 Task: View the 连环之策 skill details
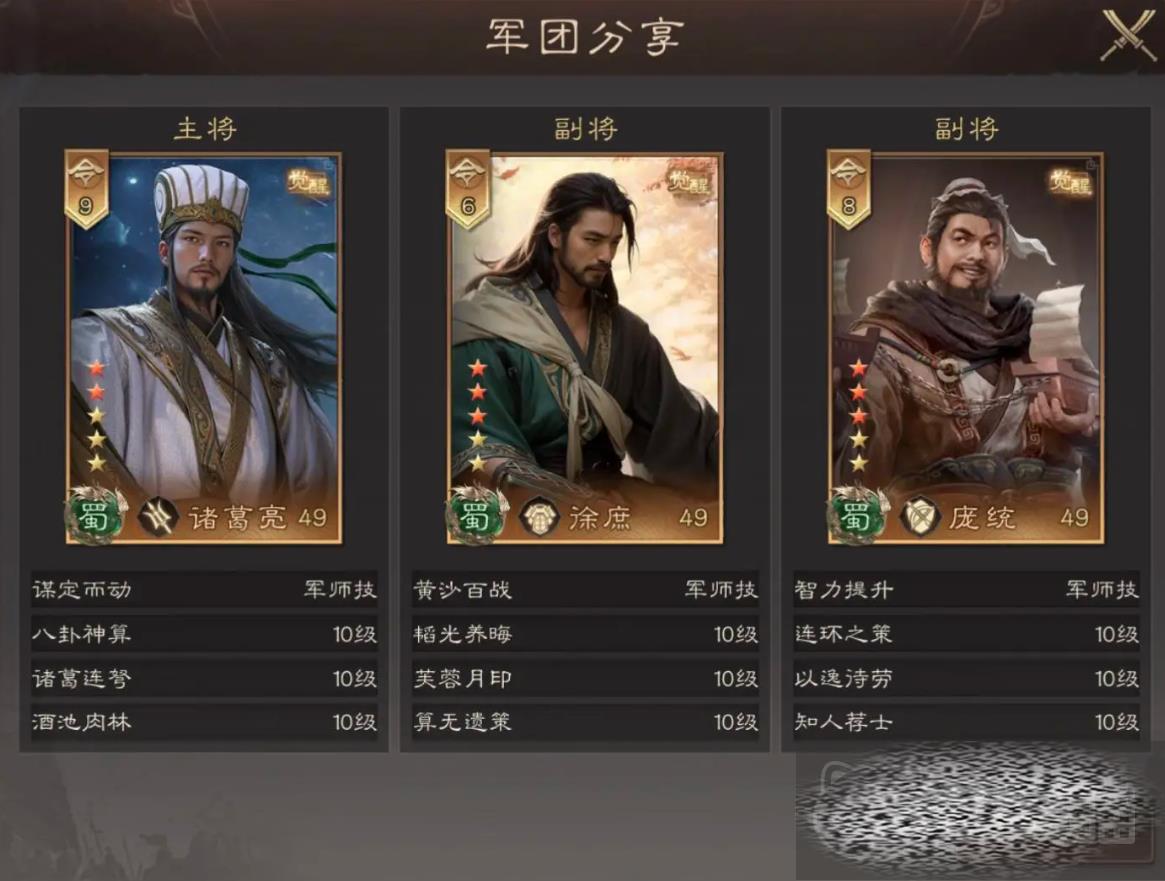coord(966,634)
